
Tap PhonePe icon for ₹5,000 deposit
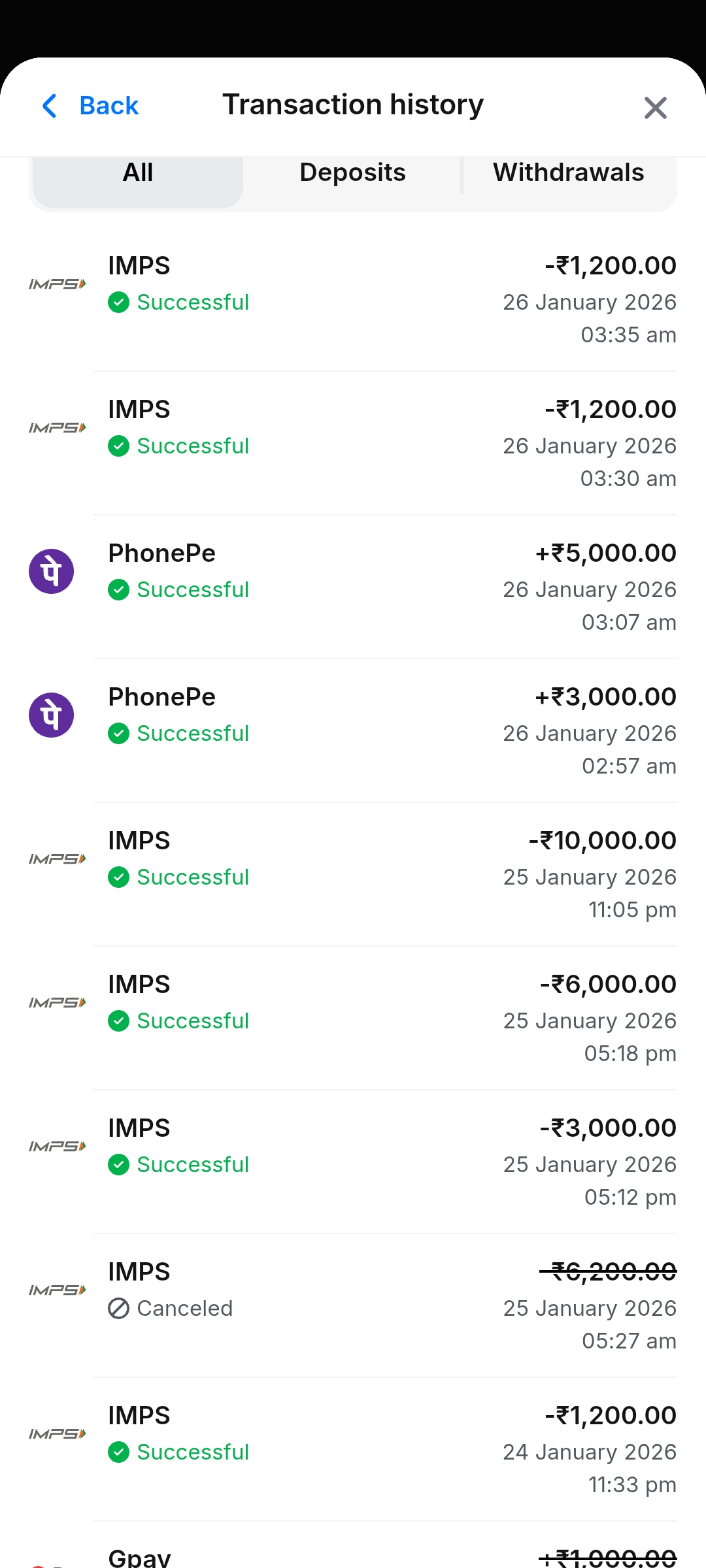(x=52, y=571)
